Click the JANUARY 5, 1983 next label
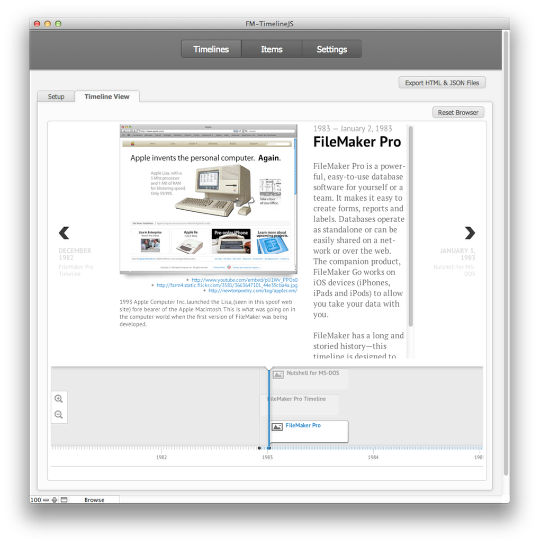 click(457, 254)
